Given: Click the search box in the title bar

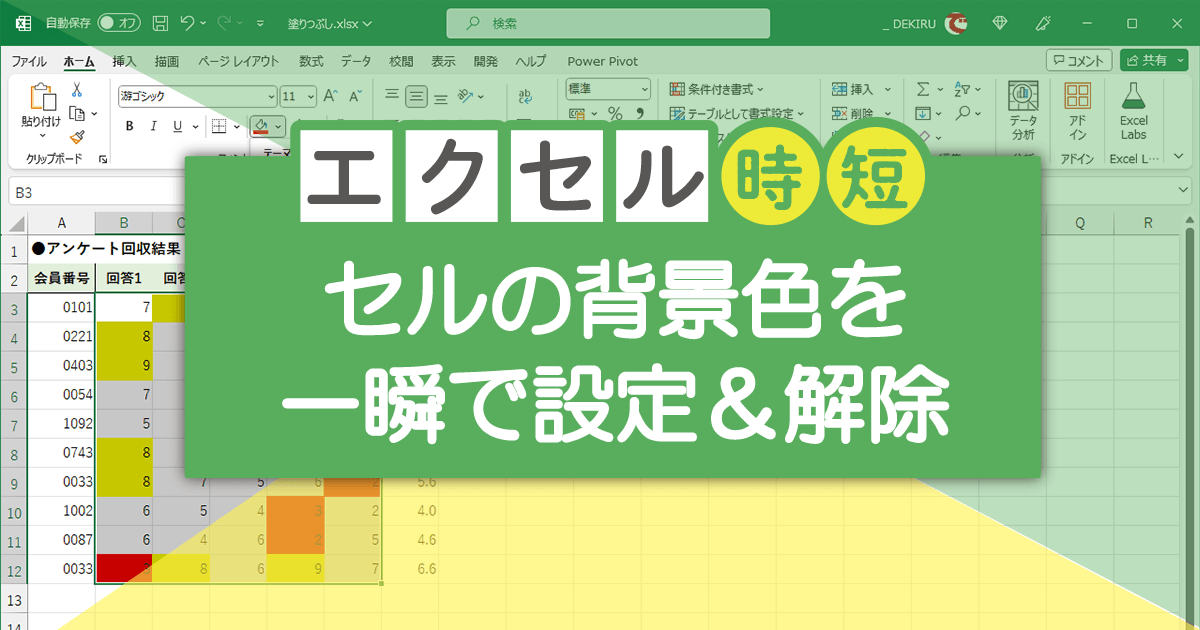Looking at the screenshot, I should 607,23.
